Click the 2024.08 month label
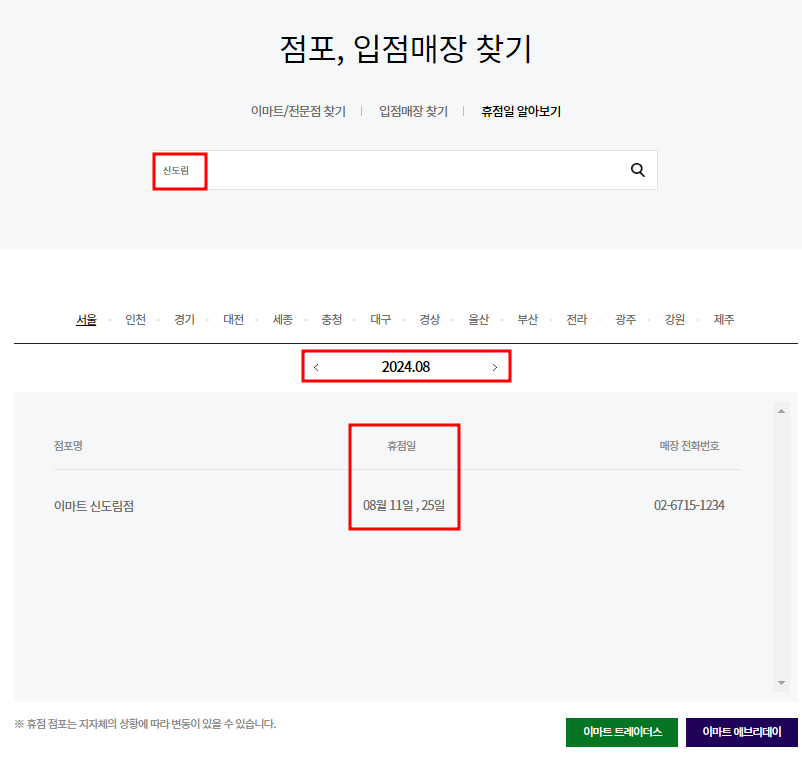Viewport: 802px width, 761px height. point(406,366)
